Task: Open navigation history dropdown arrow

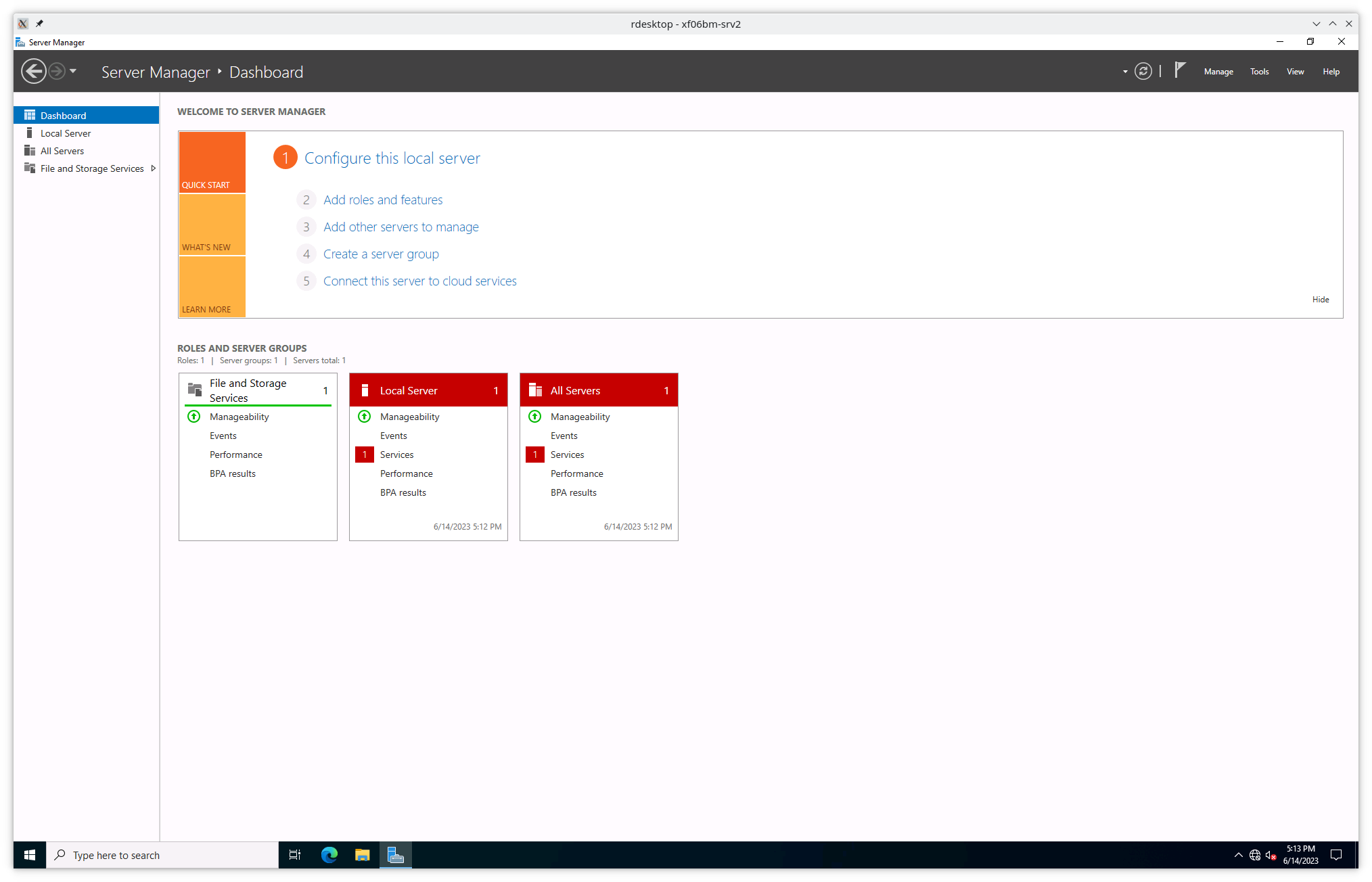Action: [x=73, y=71]
